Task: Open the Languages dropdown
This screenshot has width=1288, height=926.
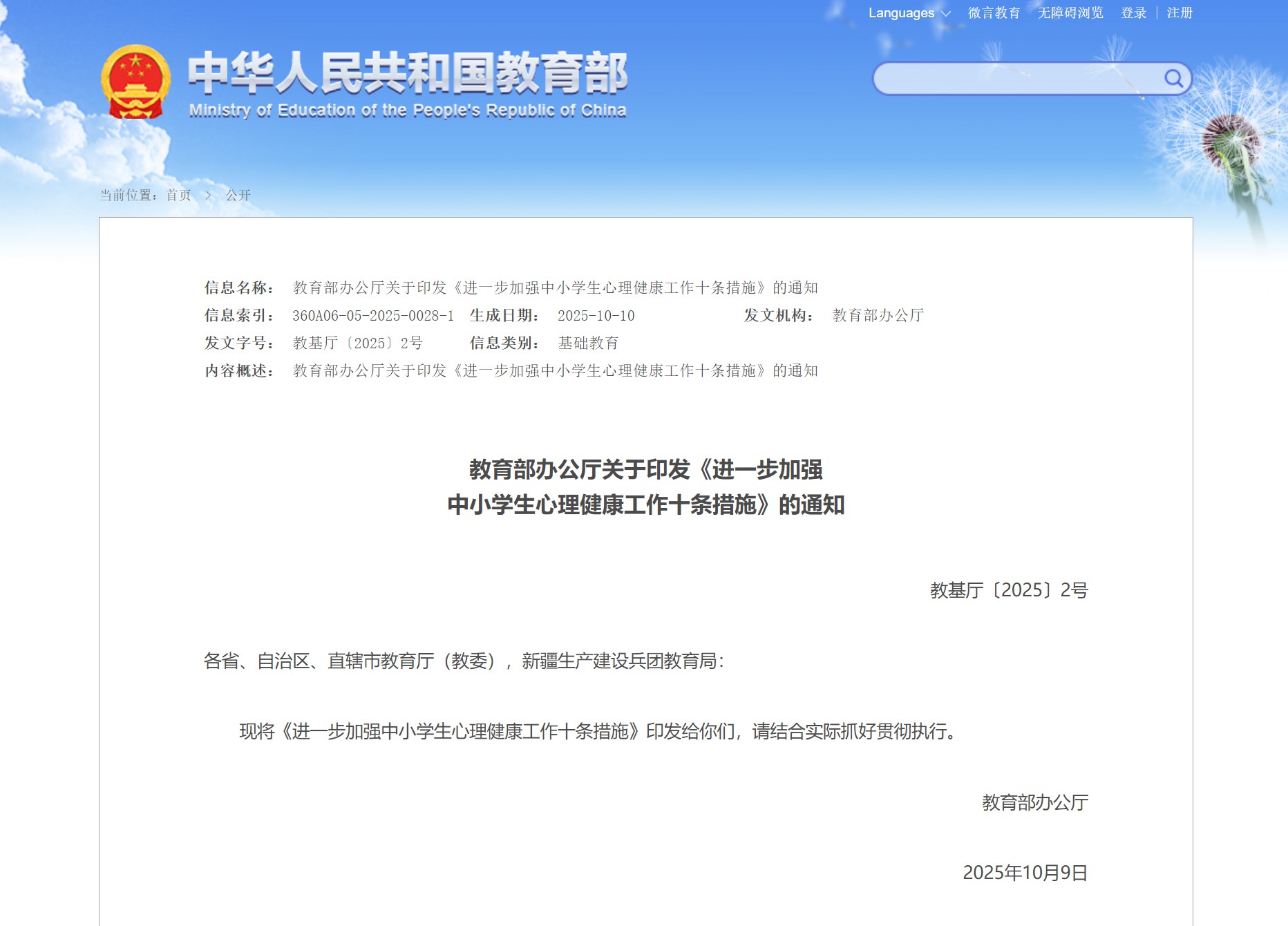Action: tap(909, 13)
